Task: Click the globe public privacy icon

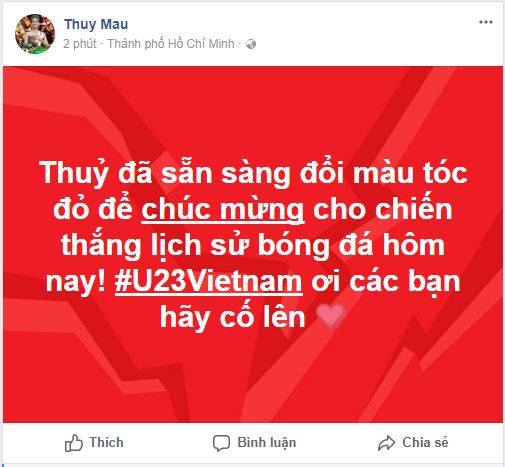Action: [x=251, y=44]
